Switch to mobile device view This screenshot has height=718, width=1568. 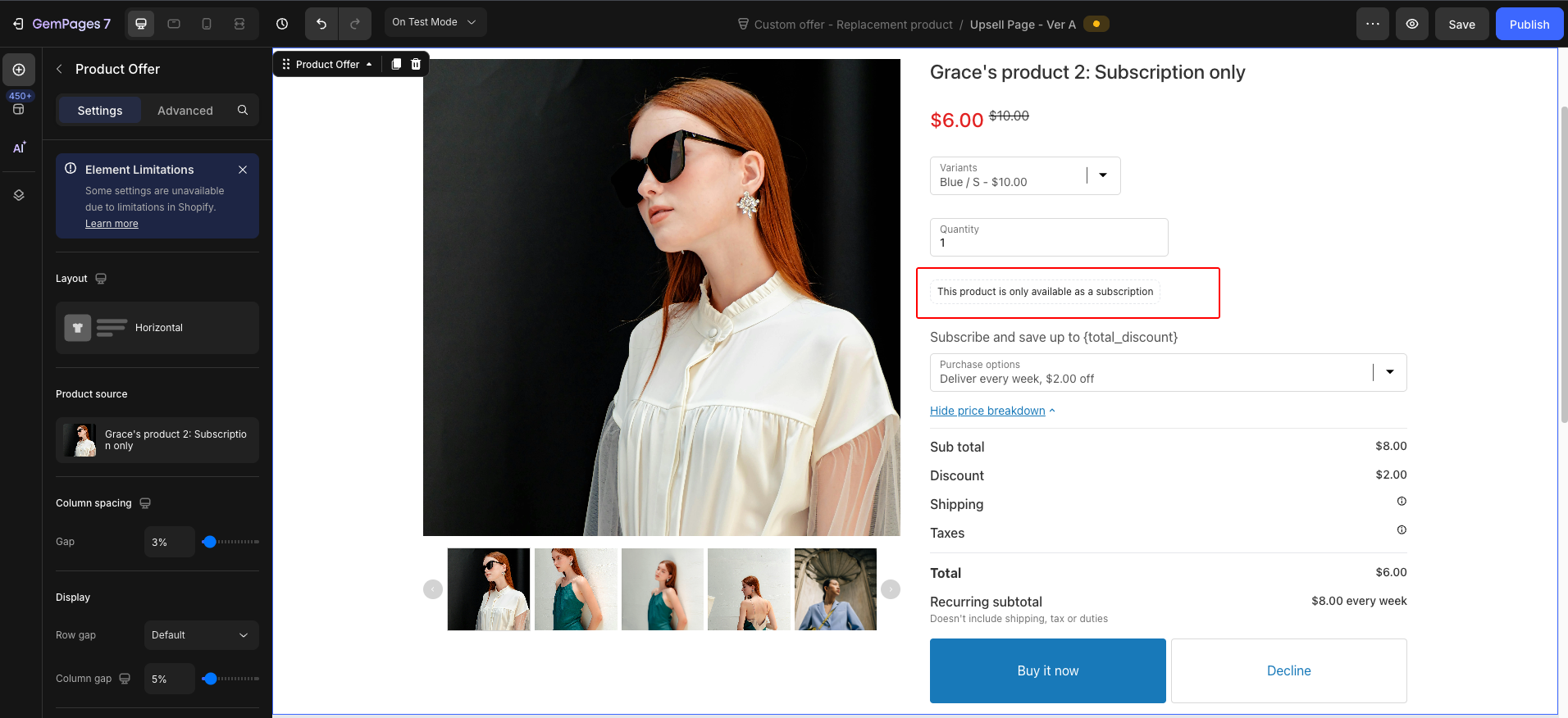(x=207, y=24)
